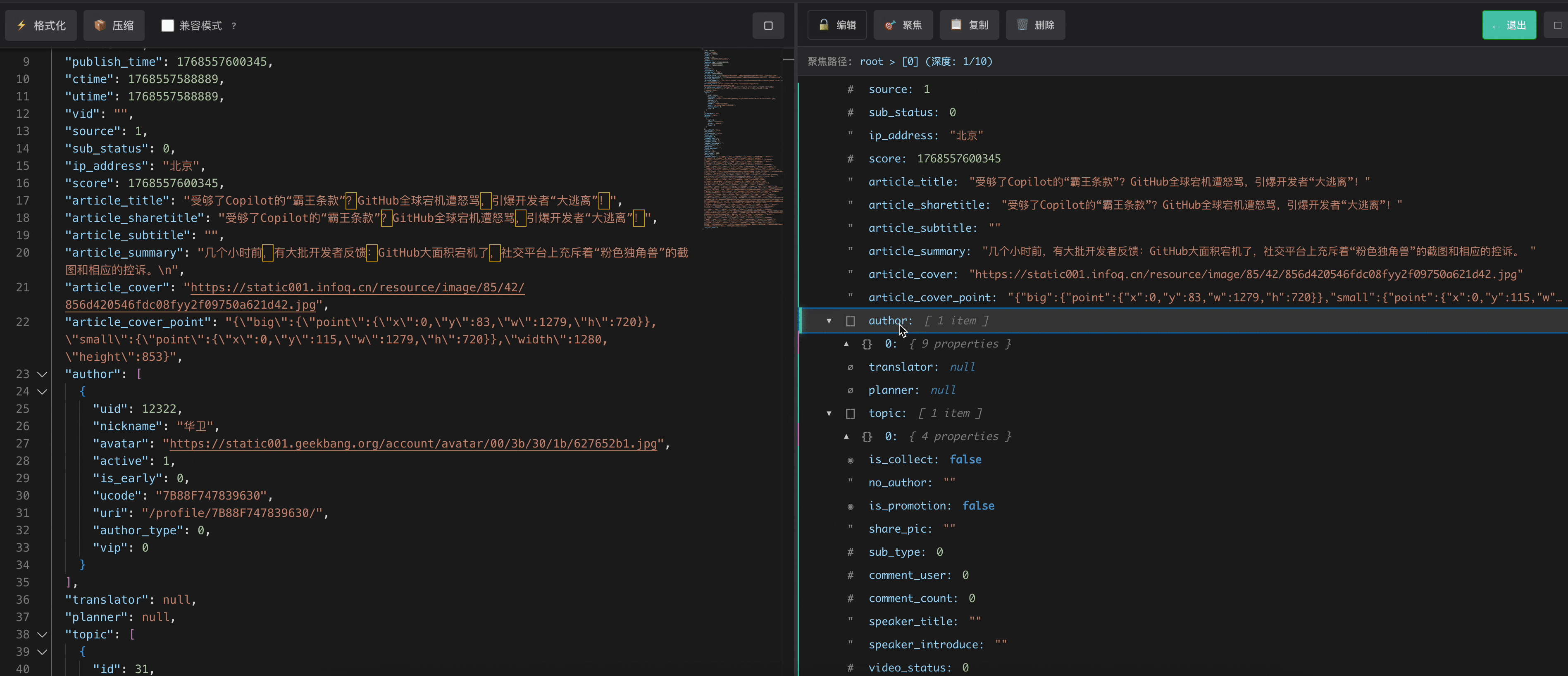Select the comment_user: 0 row
The height and width of the screenshot is (676, 1568).
point(1183,575)
